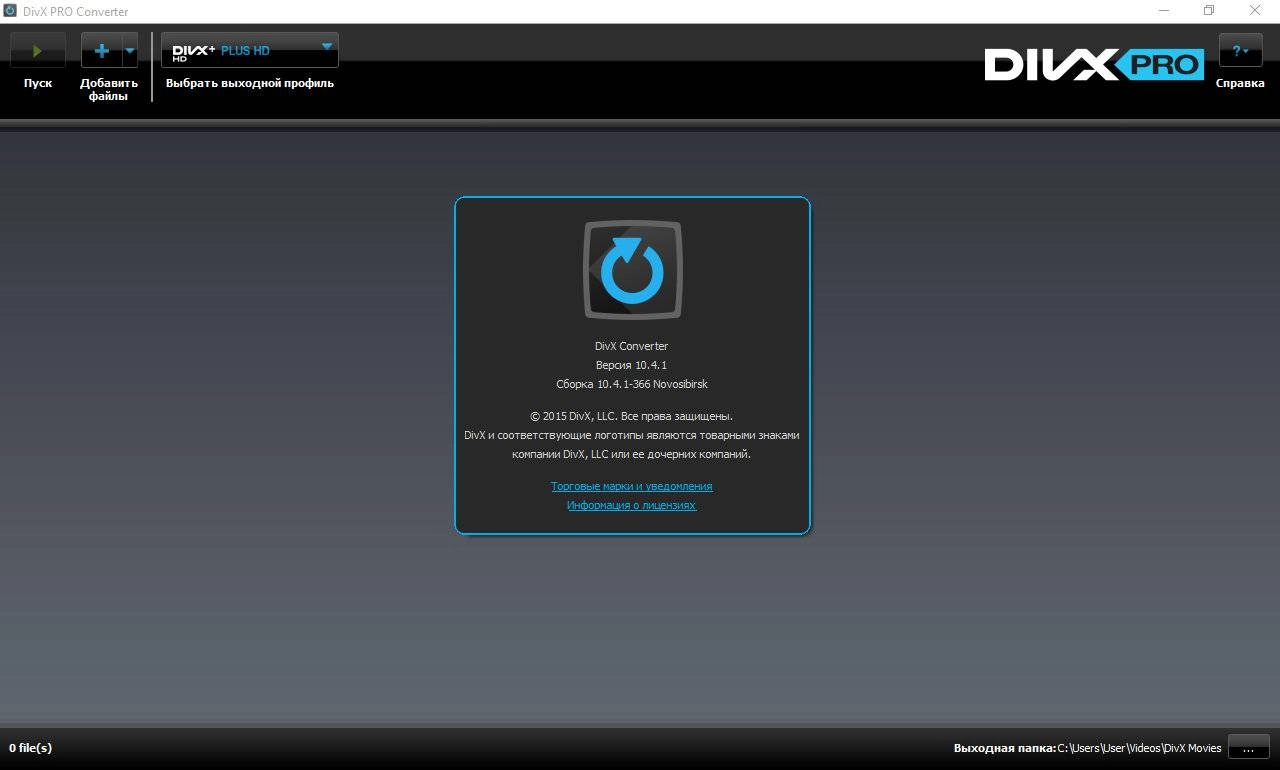1280x770 pixels.
Task: Start conversion with the Пуск play button
Action: (38, 50)
